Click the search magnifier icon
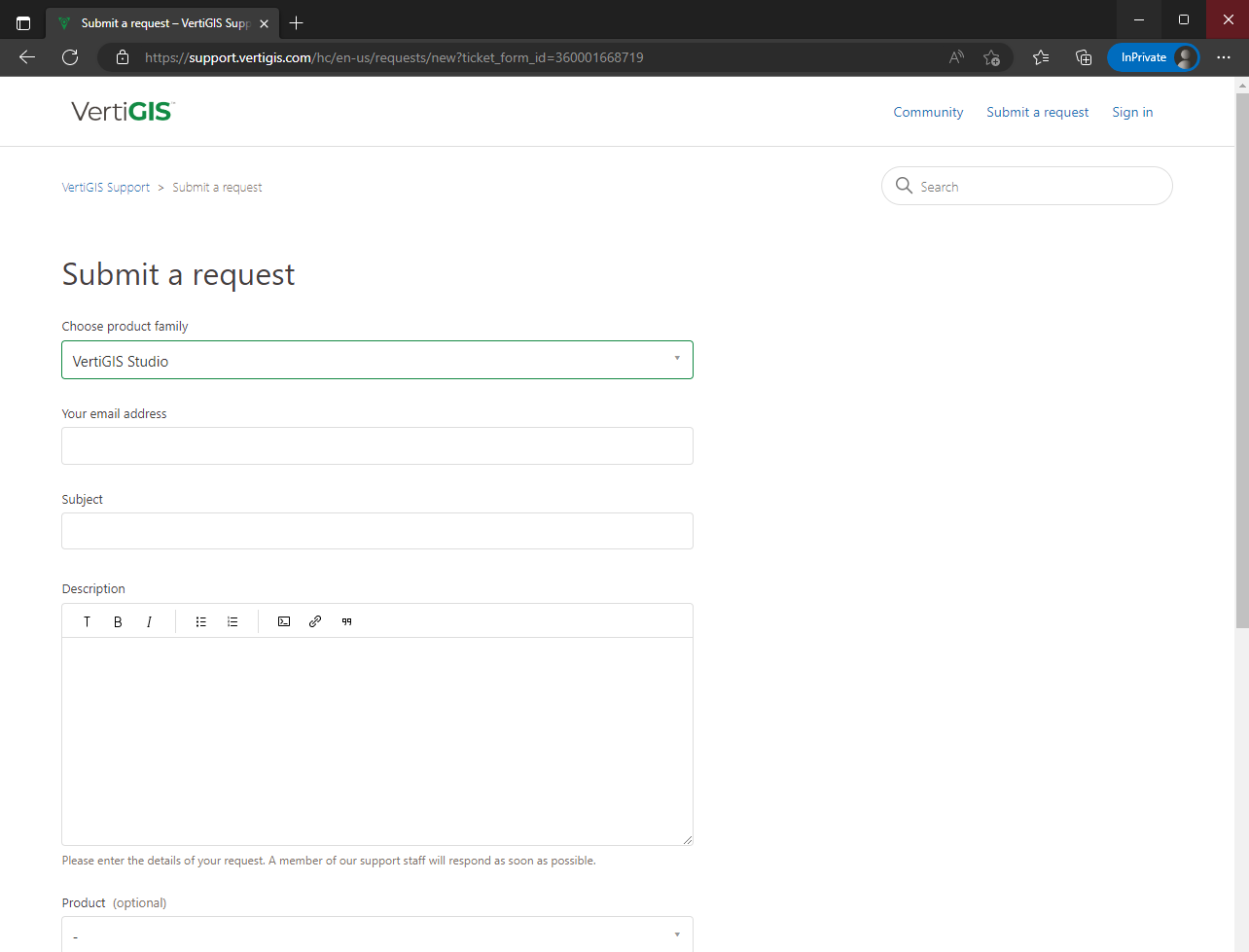The height and width of the screenshot is (952, 1249). (904, 186)
